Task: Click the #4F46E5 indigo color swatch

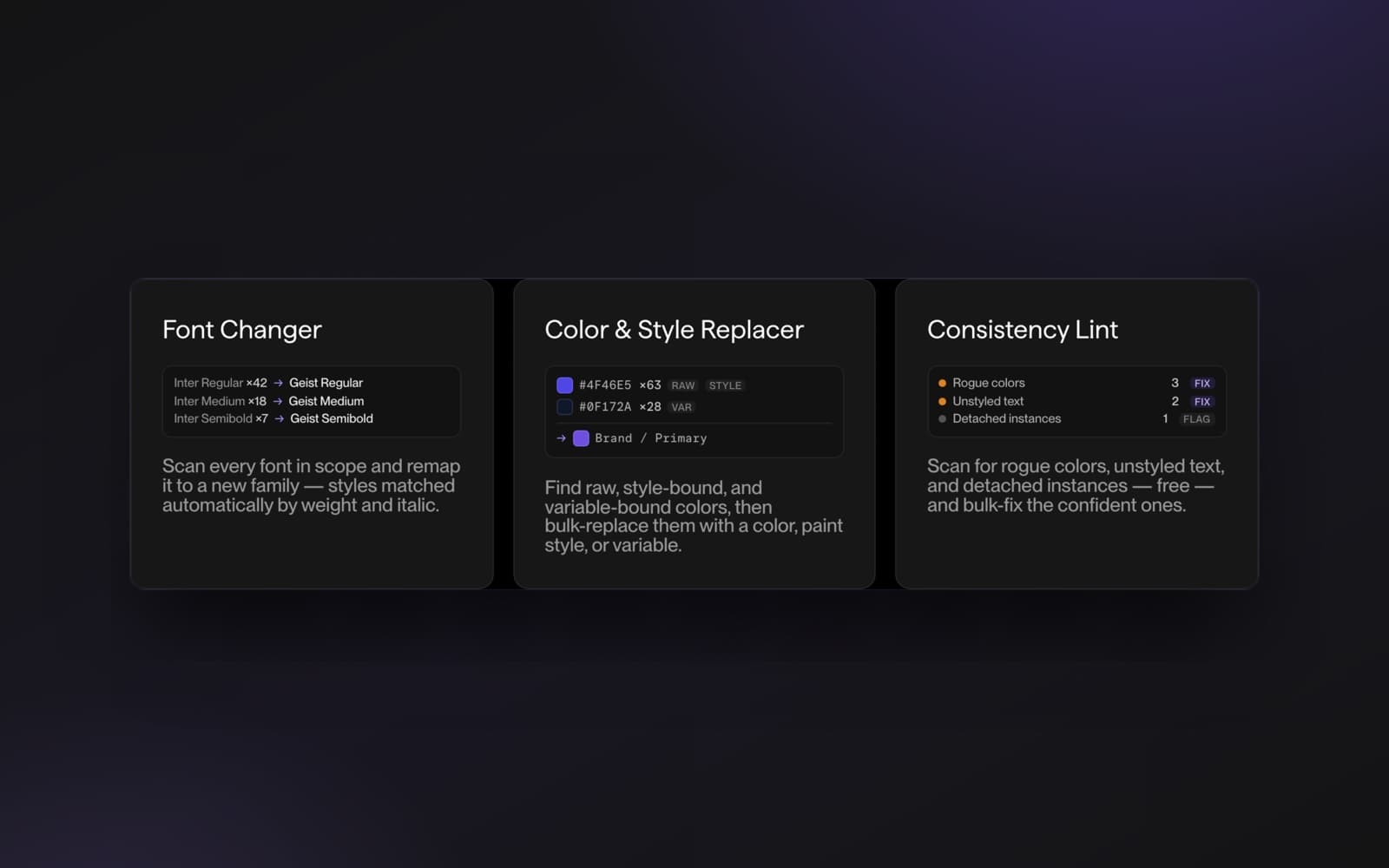Action: (x=564, y=385)
